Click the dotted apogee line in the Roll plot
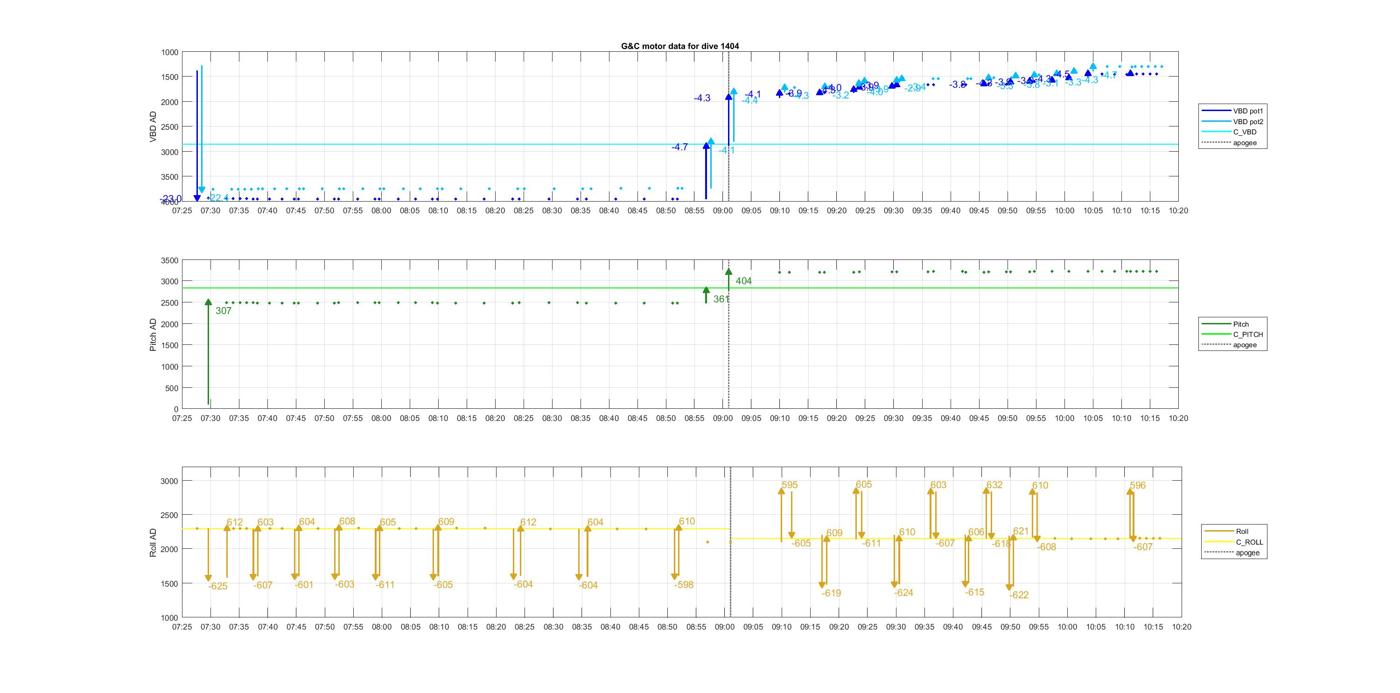The image size is (1400, 693). click(x=731, y=540)
